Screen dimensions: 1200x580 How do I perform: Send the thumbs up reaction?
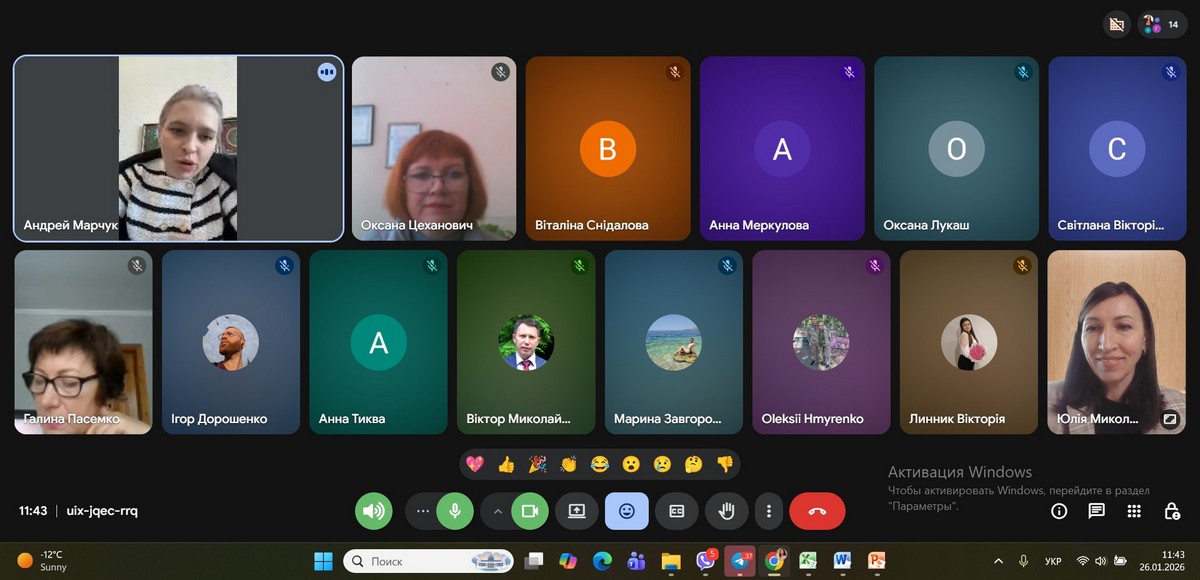506,464
